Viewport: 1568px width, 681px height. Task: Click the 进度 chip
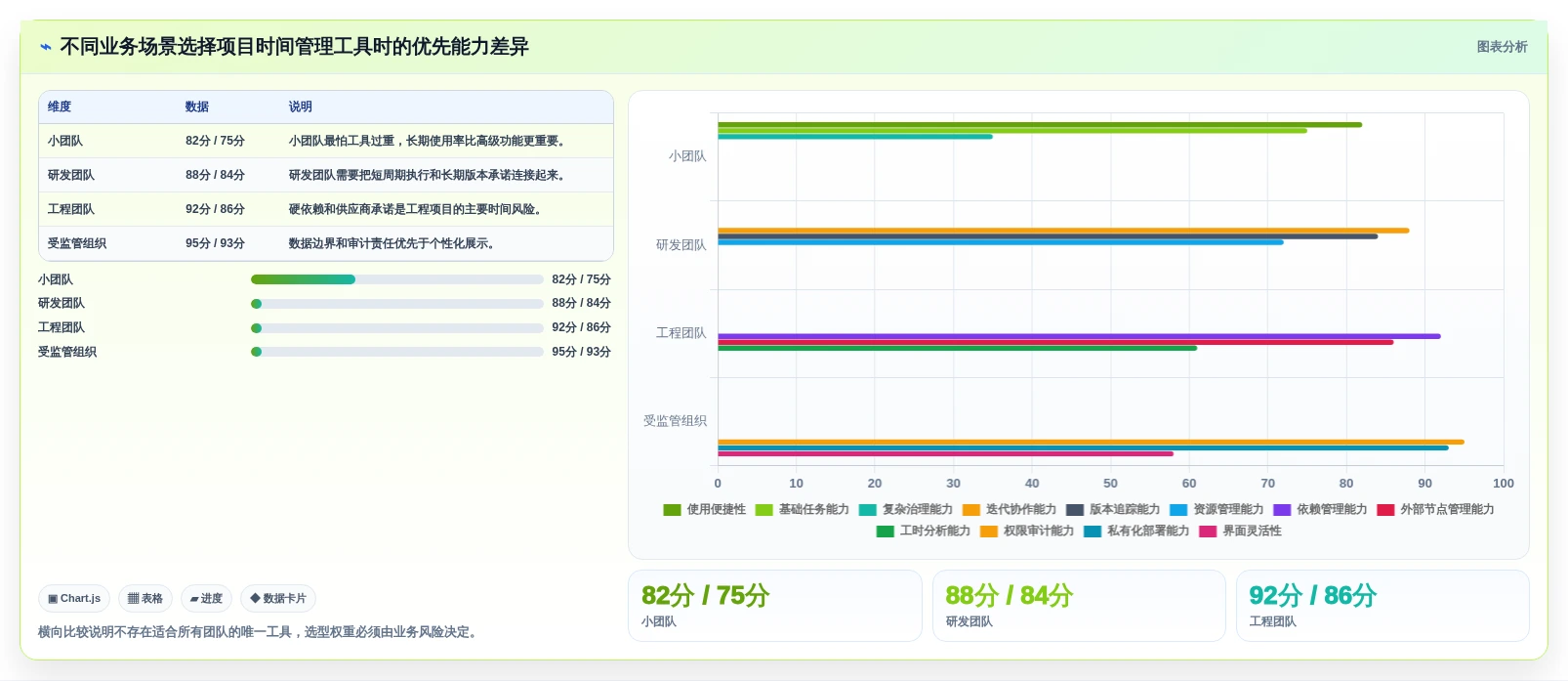(x=206, y=598)
